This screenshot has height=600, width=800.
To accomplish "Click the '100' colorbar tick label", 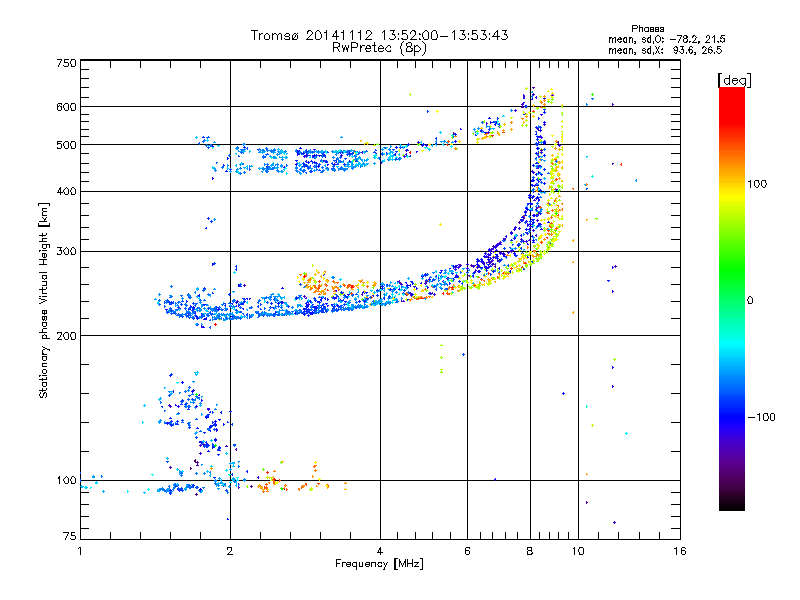I will tap(757, 184).
